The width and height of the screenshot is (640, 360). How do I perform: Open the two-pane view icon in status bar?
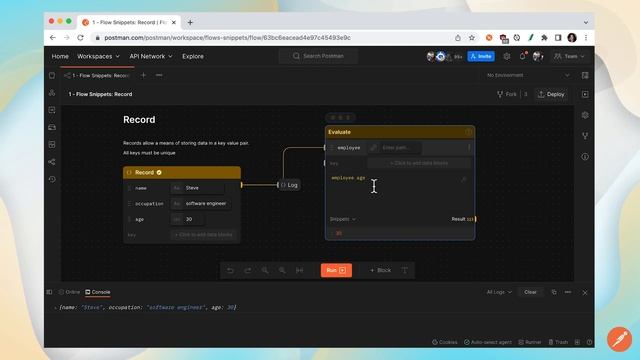[577, 342]
